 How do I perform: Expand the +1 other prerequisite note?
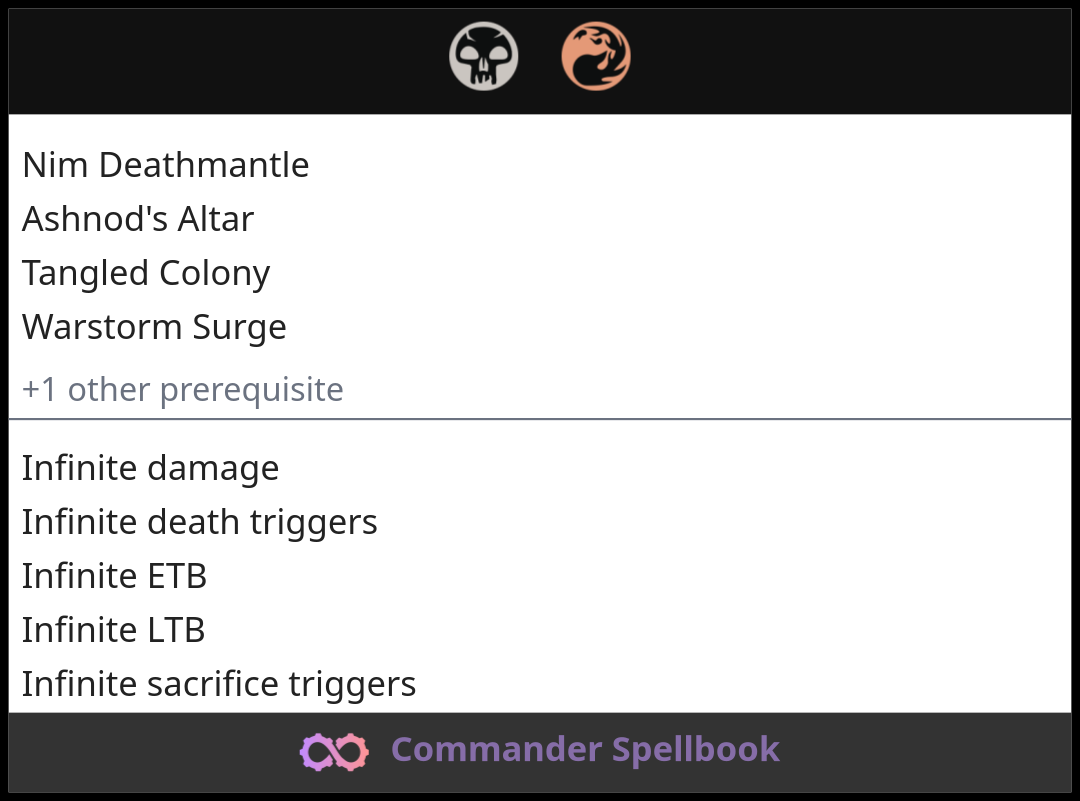tap(183, 390)
